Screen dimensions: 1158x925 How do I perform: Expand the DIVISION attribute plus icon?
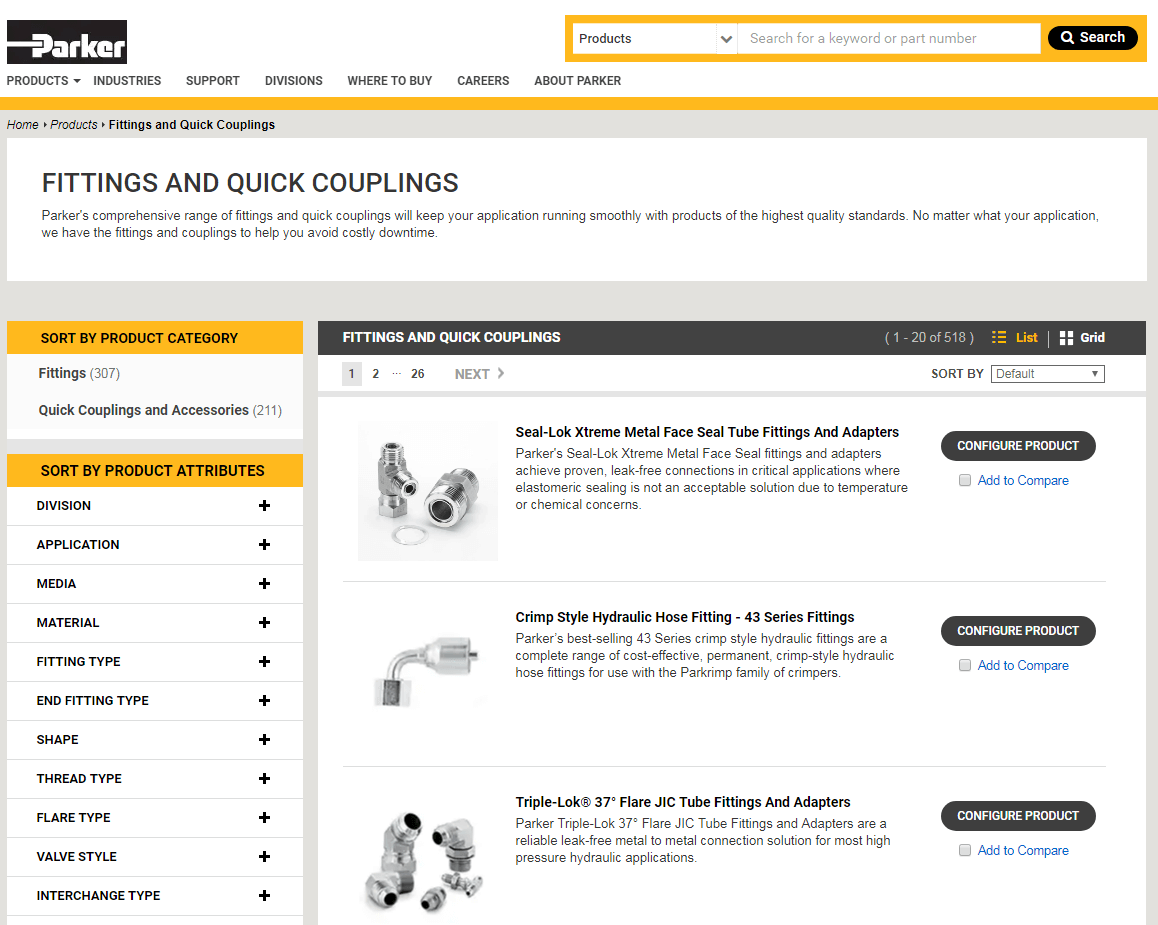[x=264, y=506]
